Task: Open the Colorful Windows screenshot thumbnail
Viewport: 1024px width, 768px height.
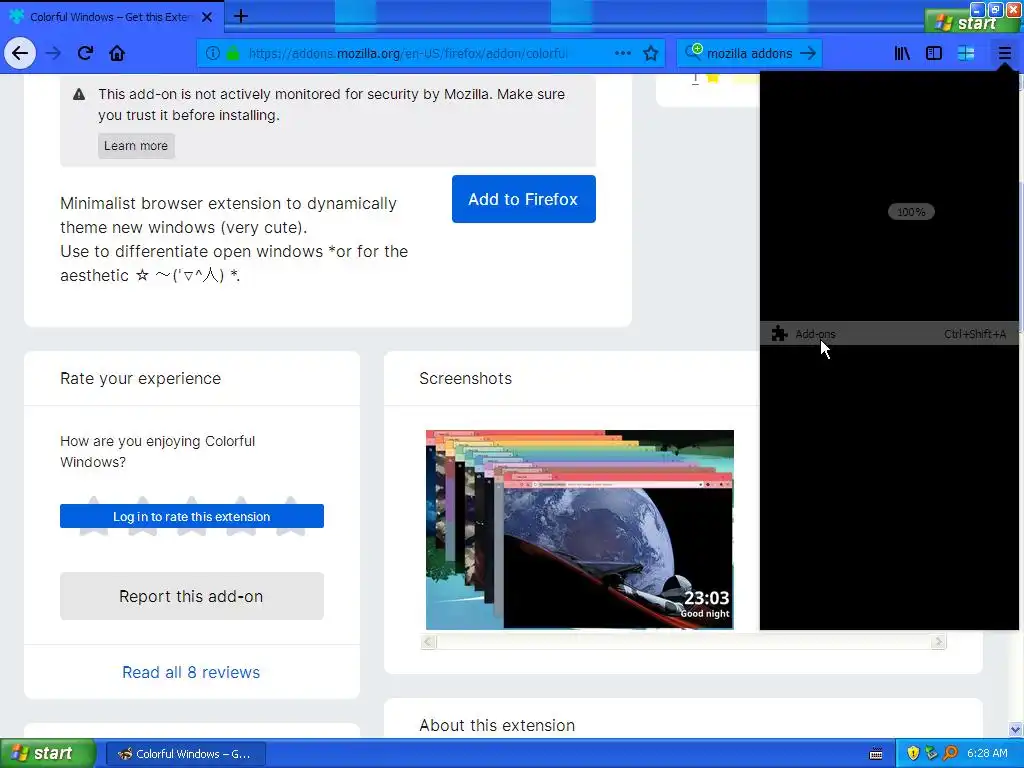Action: (580, 530)
